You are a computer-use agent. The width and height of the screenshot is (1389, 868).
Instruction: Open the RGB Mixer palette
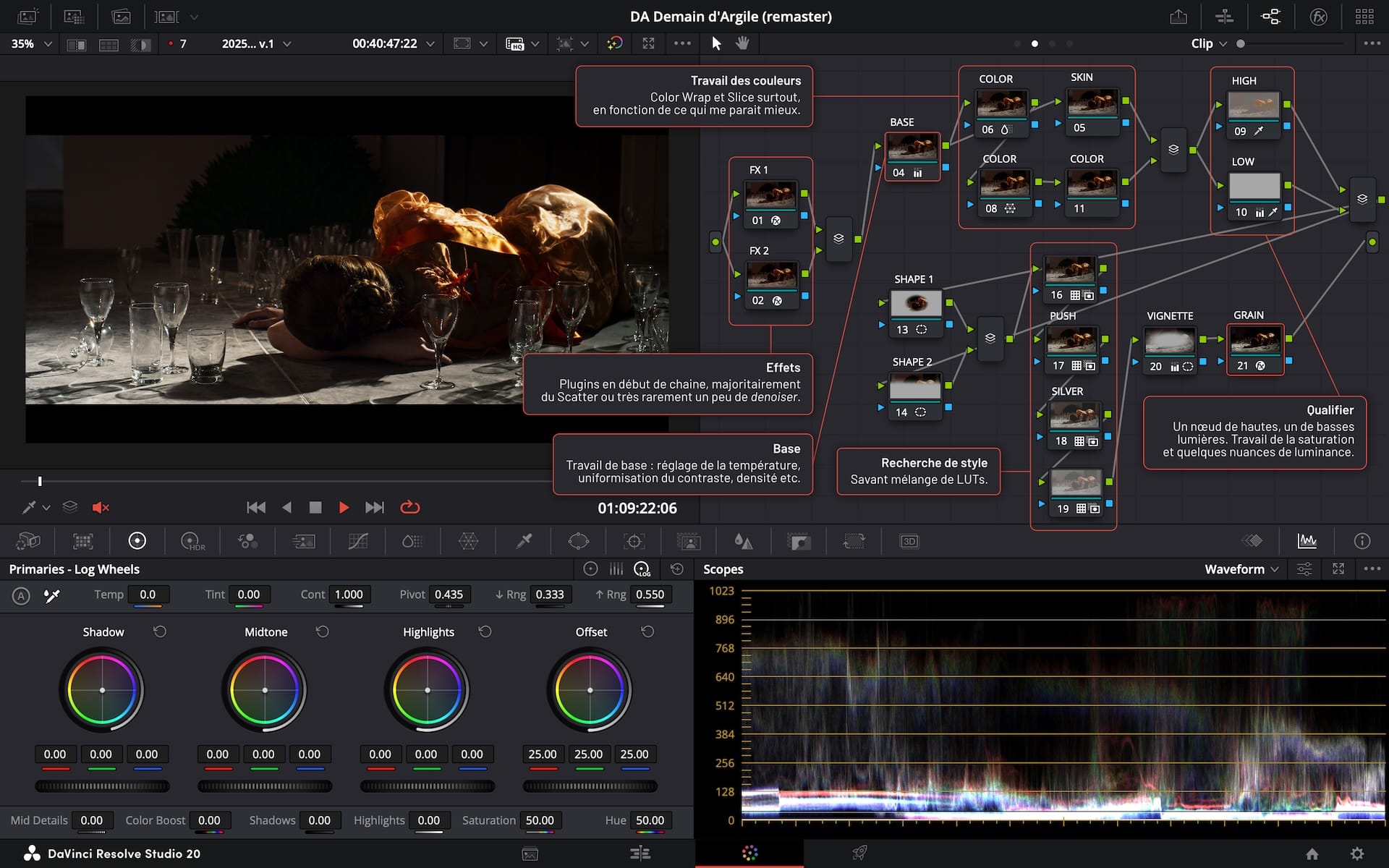[x=247, y=541]
